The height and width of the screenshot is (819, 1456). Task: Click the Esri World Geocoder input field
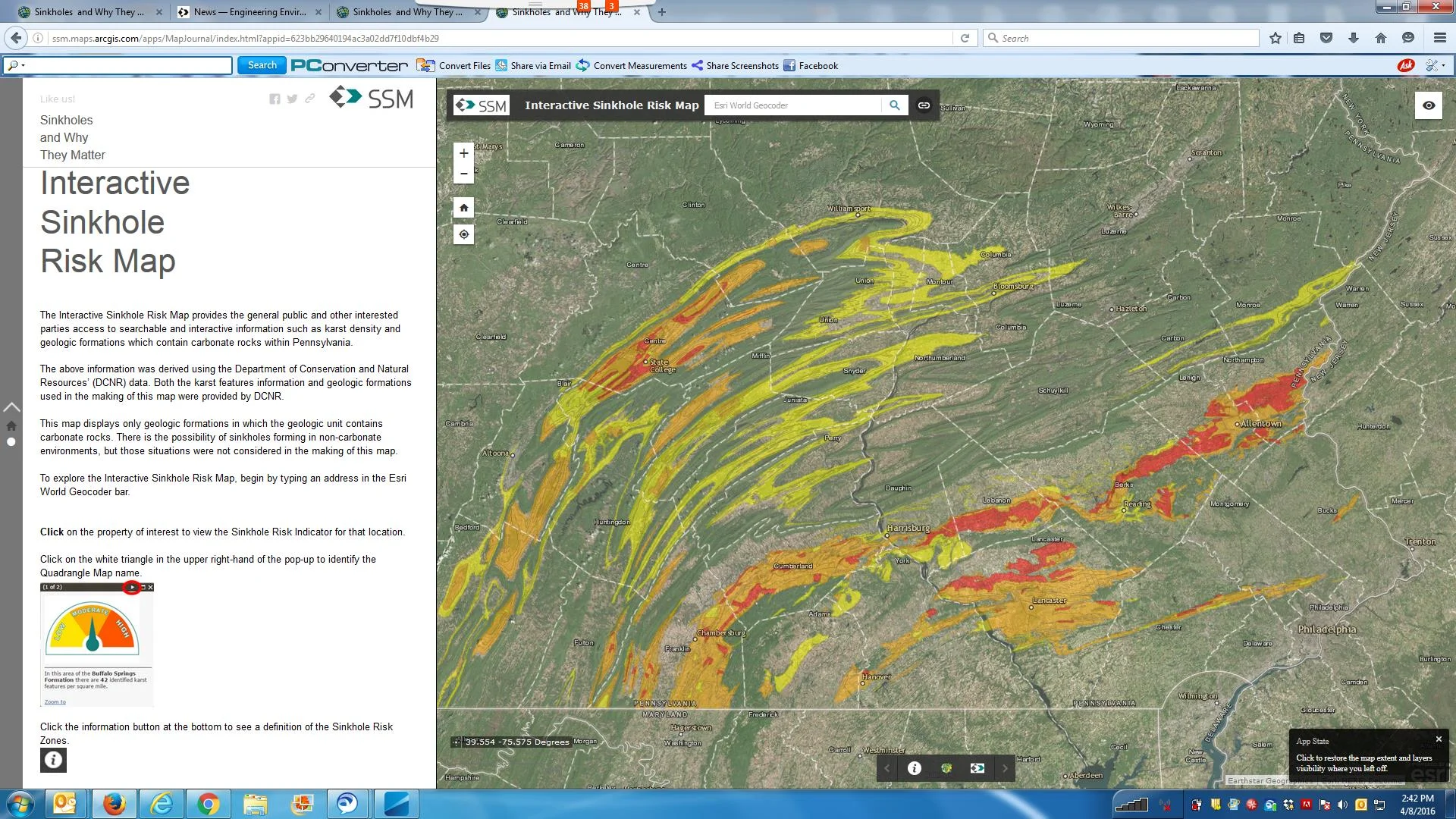(792, 105)
